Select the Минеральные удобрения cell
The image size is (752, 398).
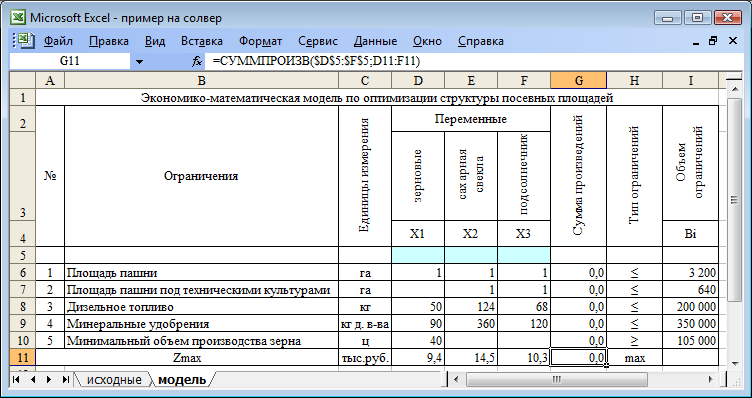coord(201,324)
